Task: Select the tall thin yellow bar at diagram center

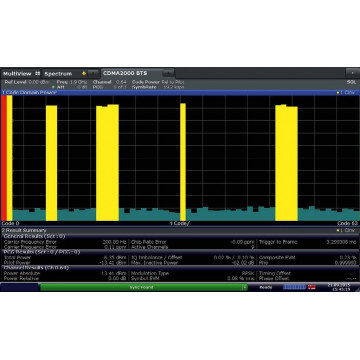Action: coord(183,162)
